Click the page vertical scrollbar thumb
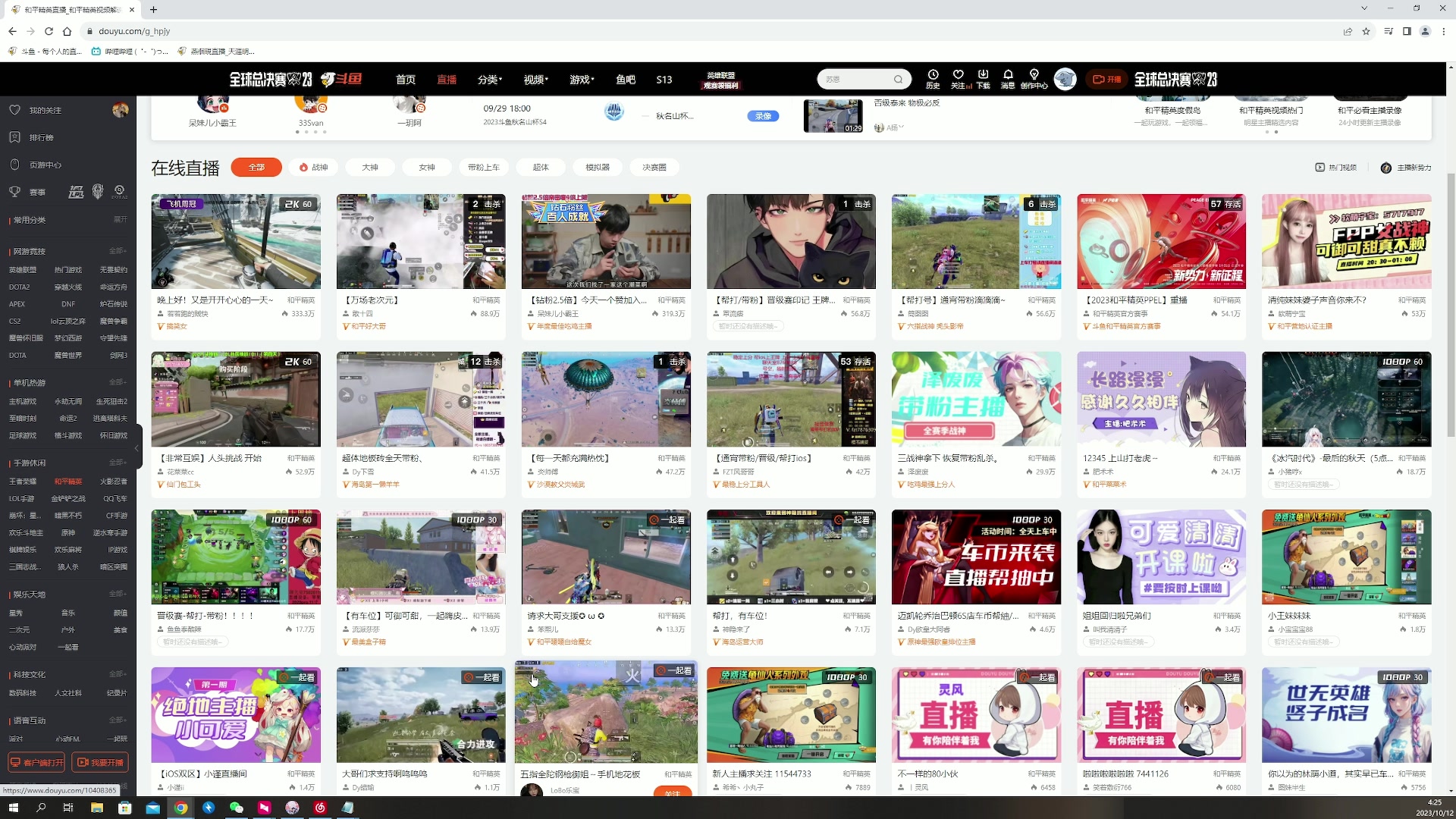This screenshot has width=1456, height=819. [1451, 303]
